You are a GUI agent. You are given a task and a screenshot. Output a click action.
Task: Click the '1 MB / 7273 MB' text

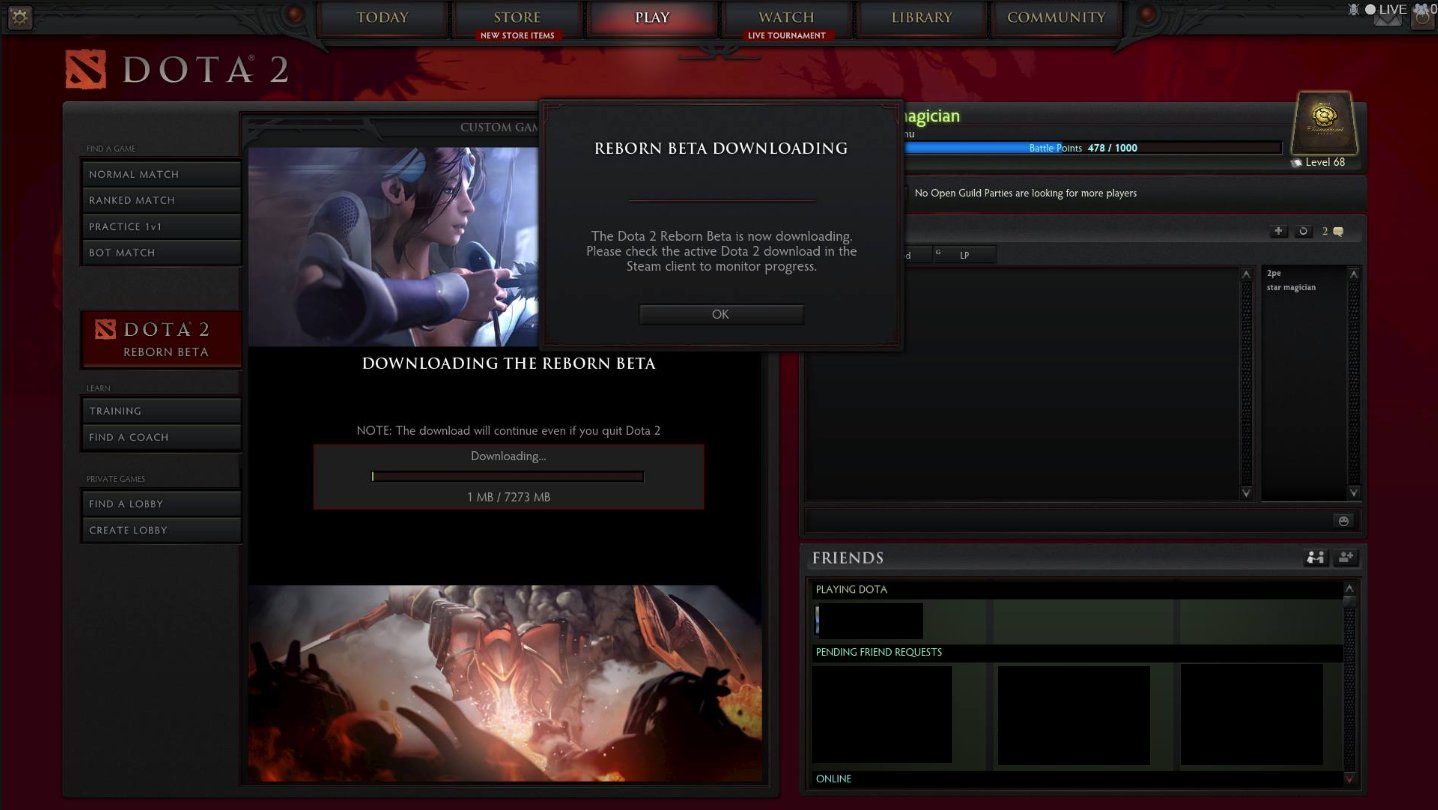(508, 497)
